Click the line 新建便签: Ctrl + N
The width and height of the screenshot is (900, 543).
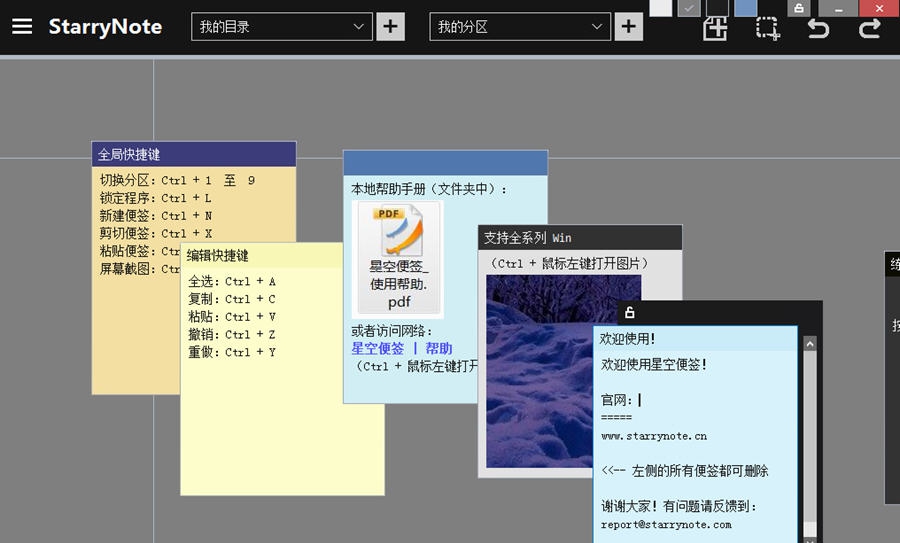click(x=156, y=216)
